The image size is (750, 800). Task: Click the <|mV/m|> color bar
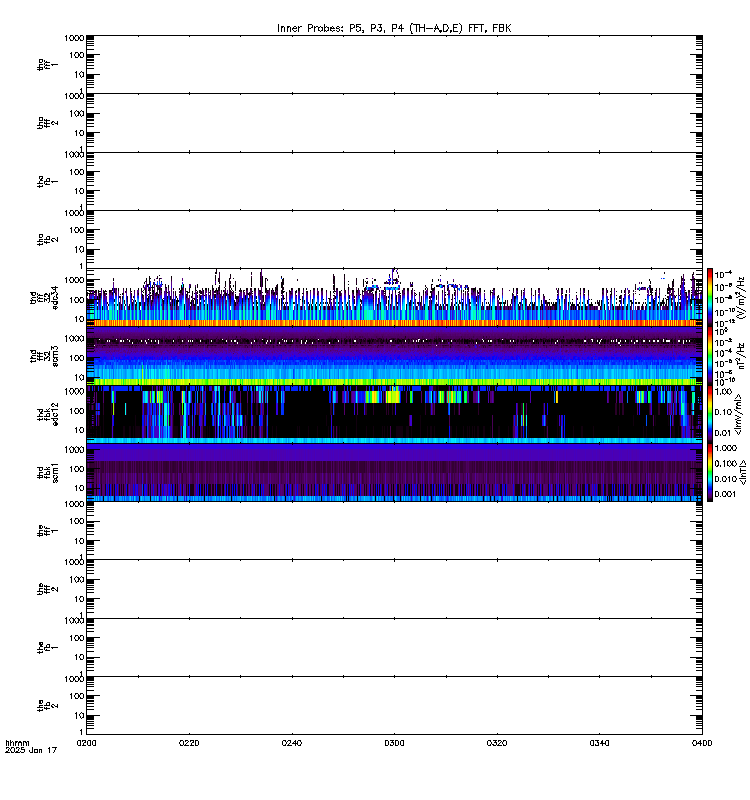(x=710, y=414)
